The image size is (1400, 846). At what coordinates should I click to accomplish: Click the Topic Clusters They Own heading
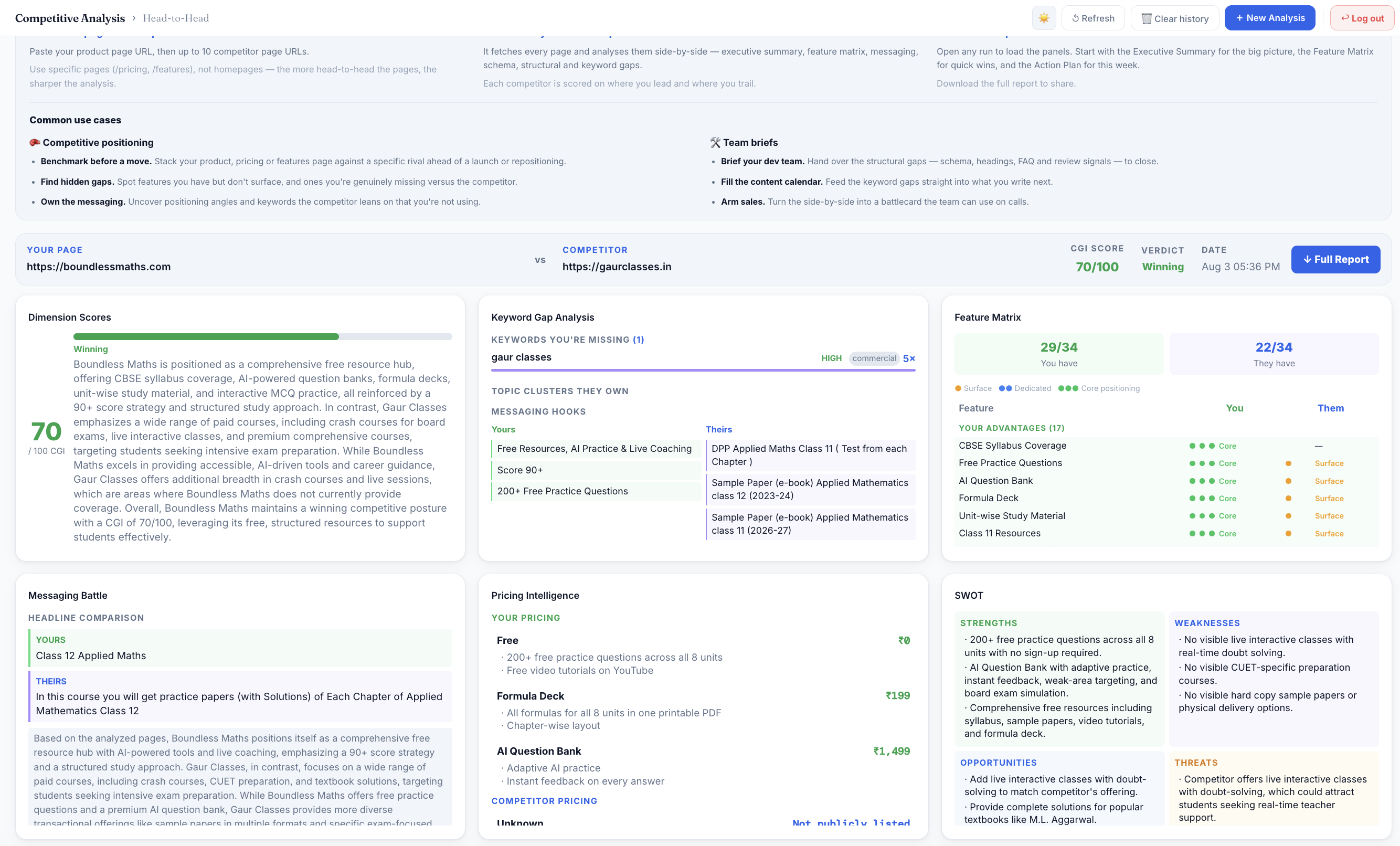click(x=560, y=391)
